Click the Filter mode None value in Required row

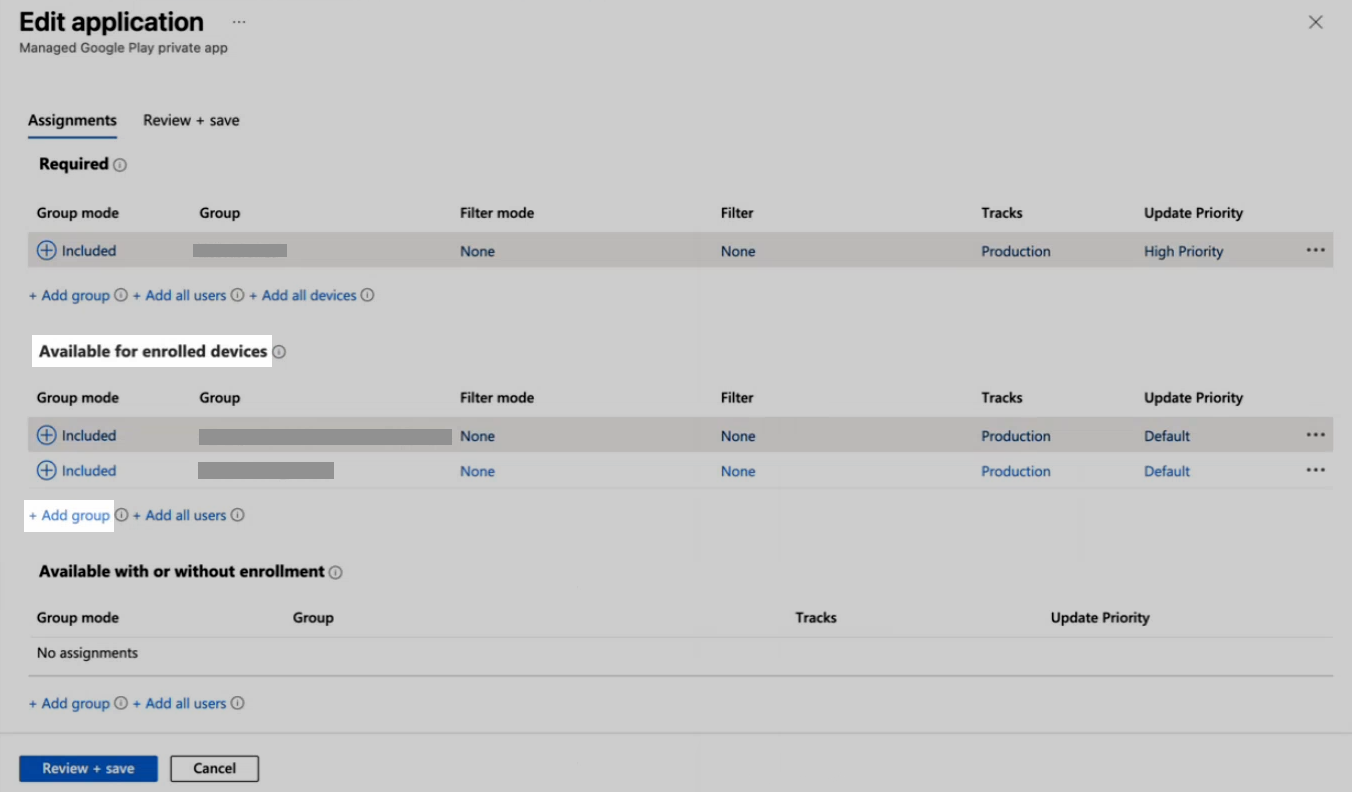[x=477, y=252]
